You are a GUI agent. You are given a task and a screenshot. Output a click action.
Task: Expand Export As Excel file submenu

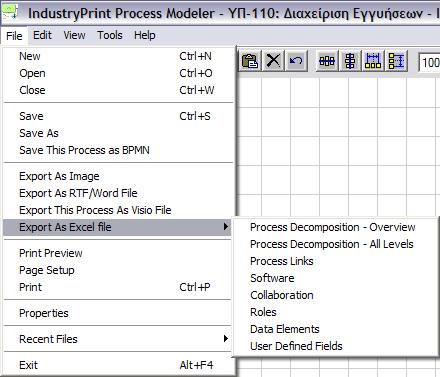[117, 227]
